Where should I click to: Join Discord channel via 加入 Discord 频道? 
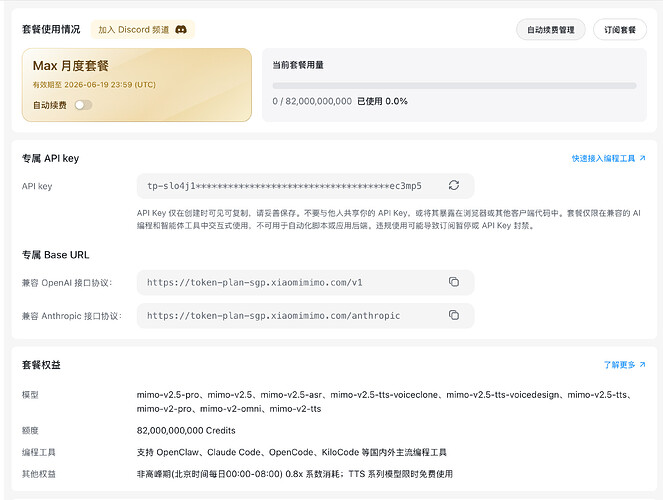[x=142, y=30]
